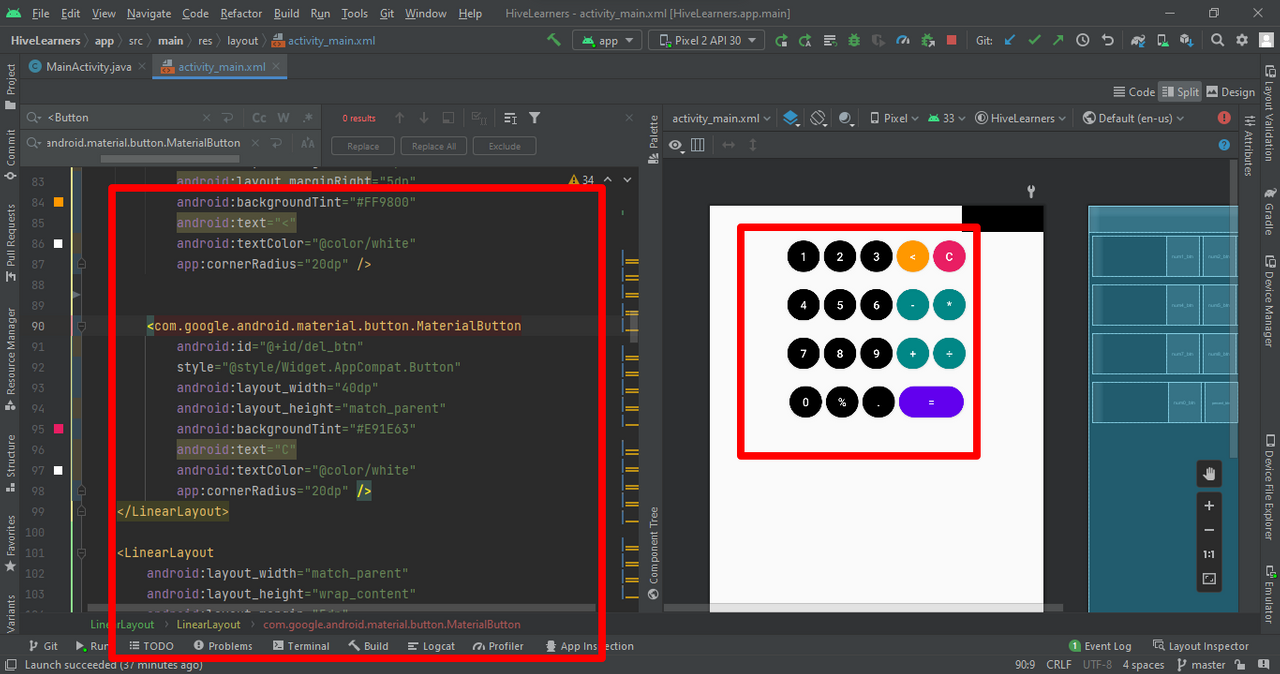Focus the search field containing <Button
This screenshot has height=674, width=1280.
123,118
